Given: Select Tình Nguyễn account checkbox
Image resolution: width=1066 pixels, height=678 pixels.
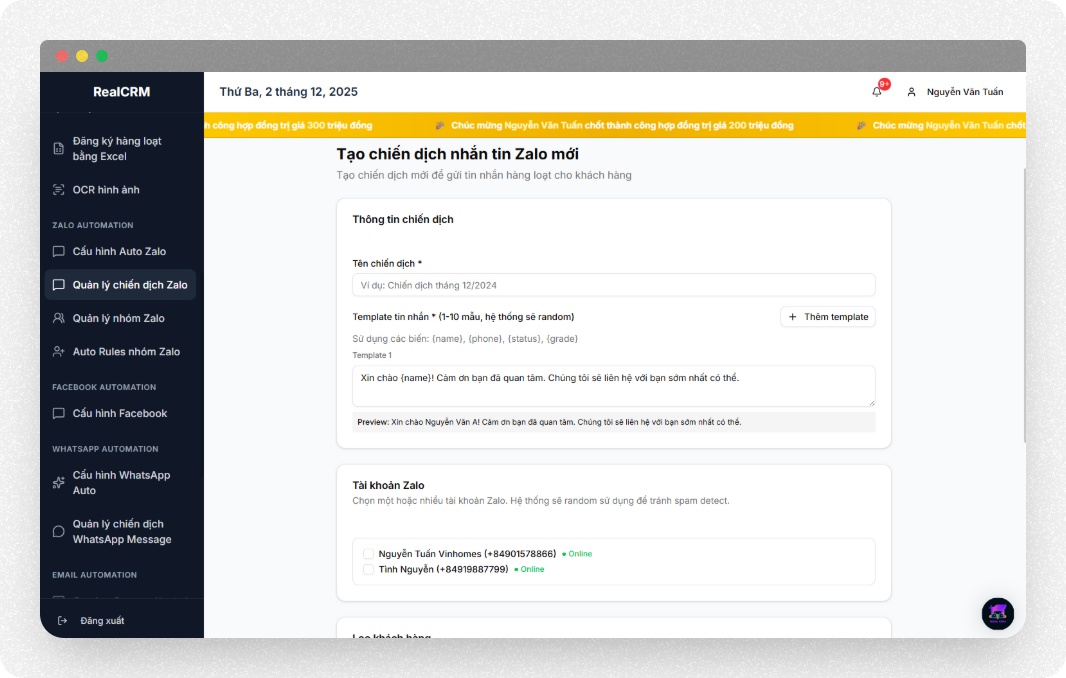Looking at the screenshot, I should pos(368,570).
